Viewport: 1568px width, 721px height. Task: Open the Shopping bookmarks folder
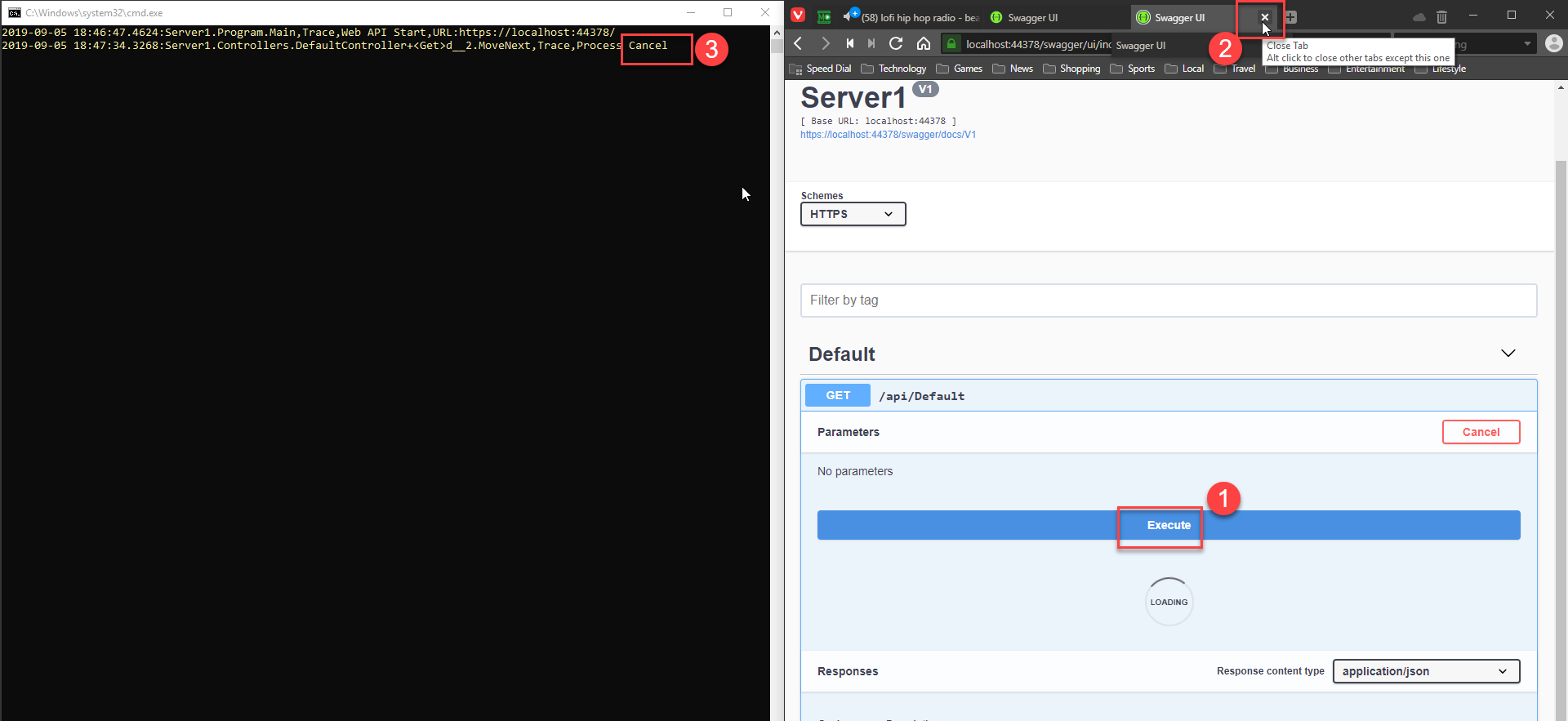point(1071,69)
